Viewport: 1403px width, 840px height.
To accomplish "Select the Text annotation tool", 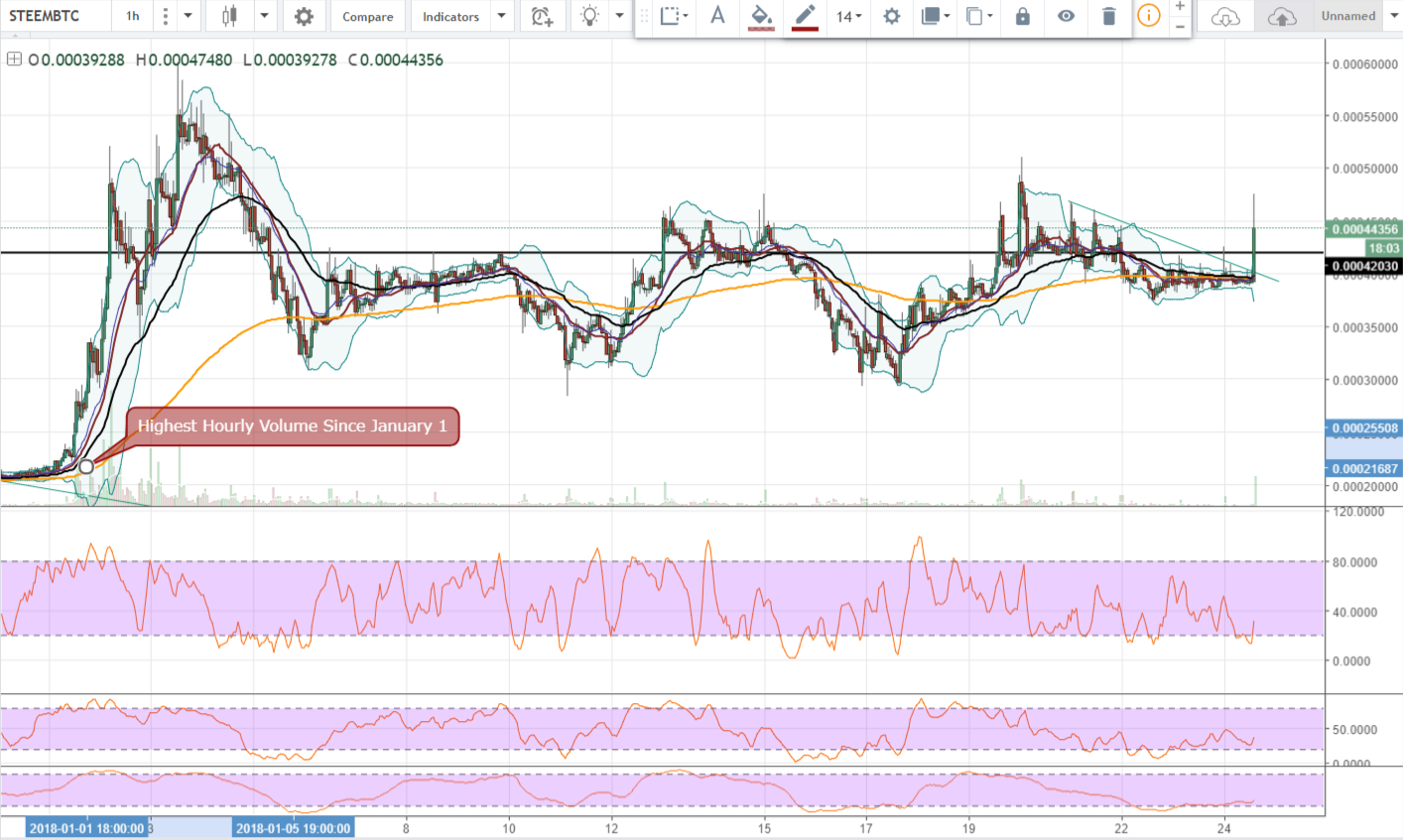I will click(717, 16).
